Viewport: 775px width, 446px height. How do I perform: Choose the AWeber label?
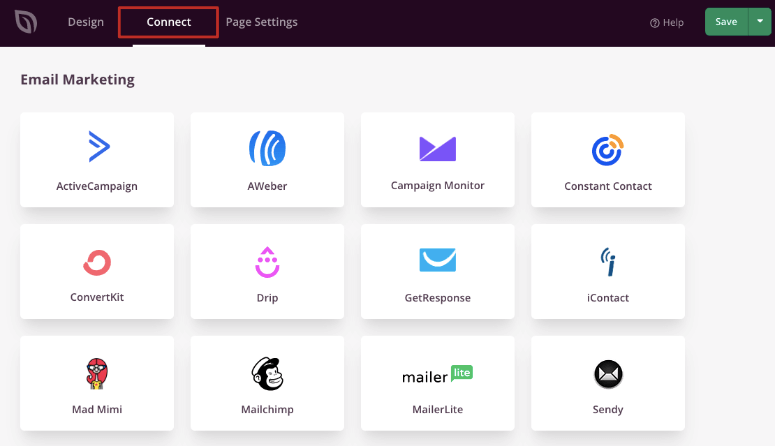267,186
